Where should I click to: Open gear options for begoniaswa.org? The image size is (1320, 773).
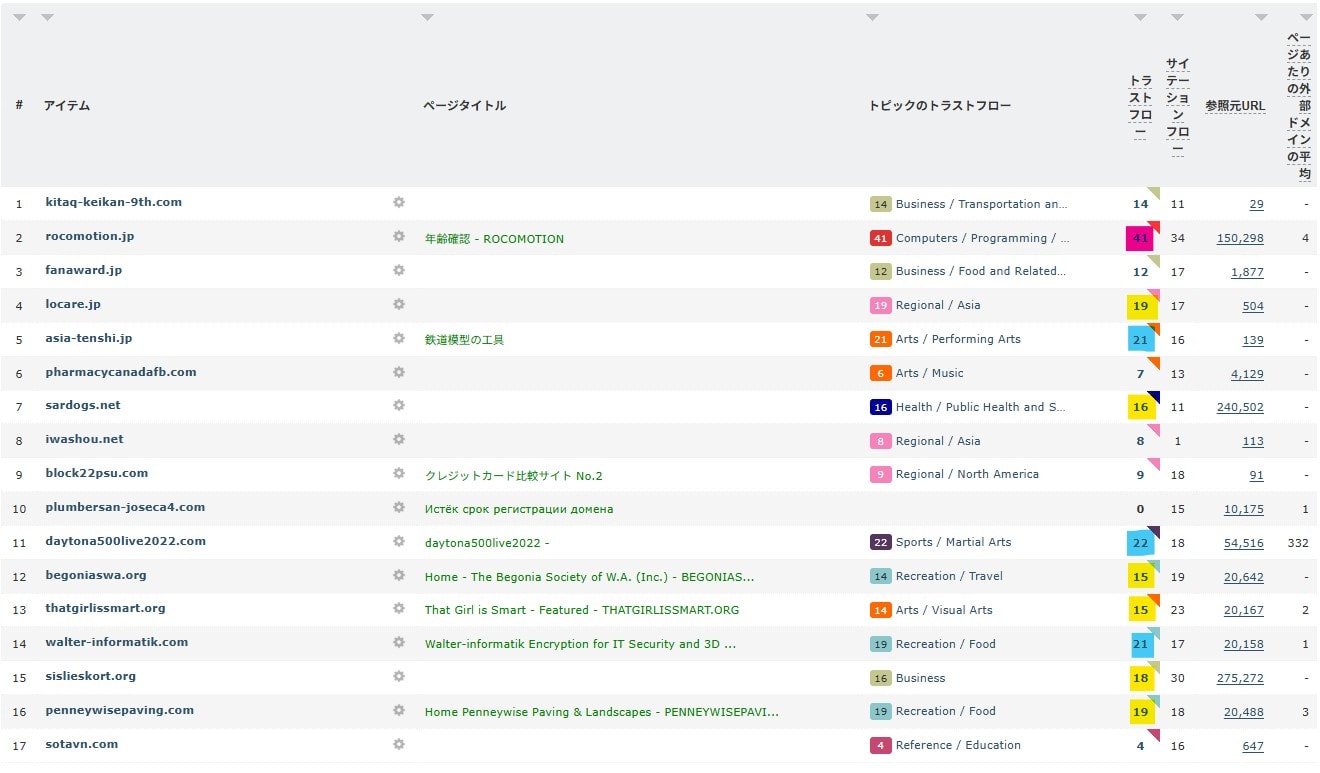pos(399,575)
